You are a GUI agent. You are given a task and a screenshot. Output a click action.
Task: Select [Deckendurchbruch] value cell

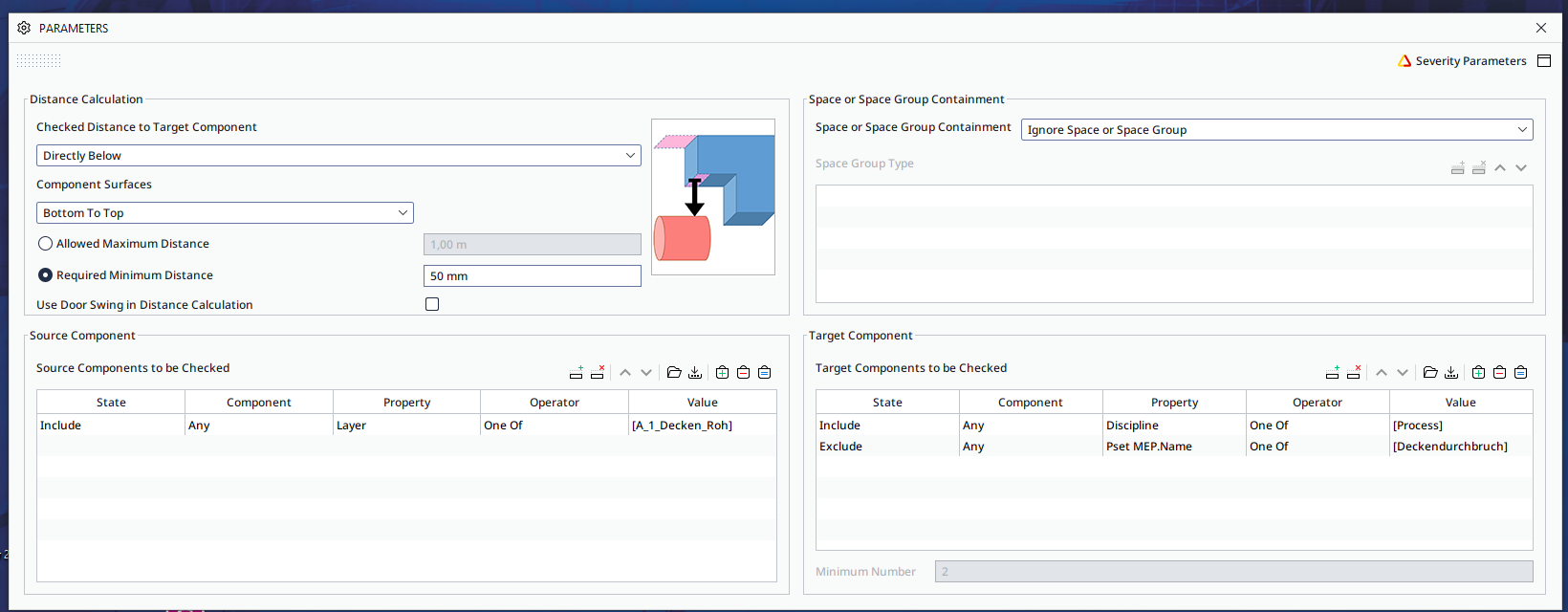pos(1461,446)
